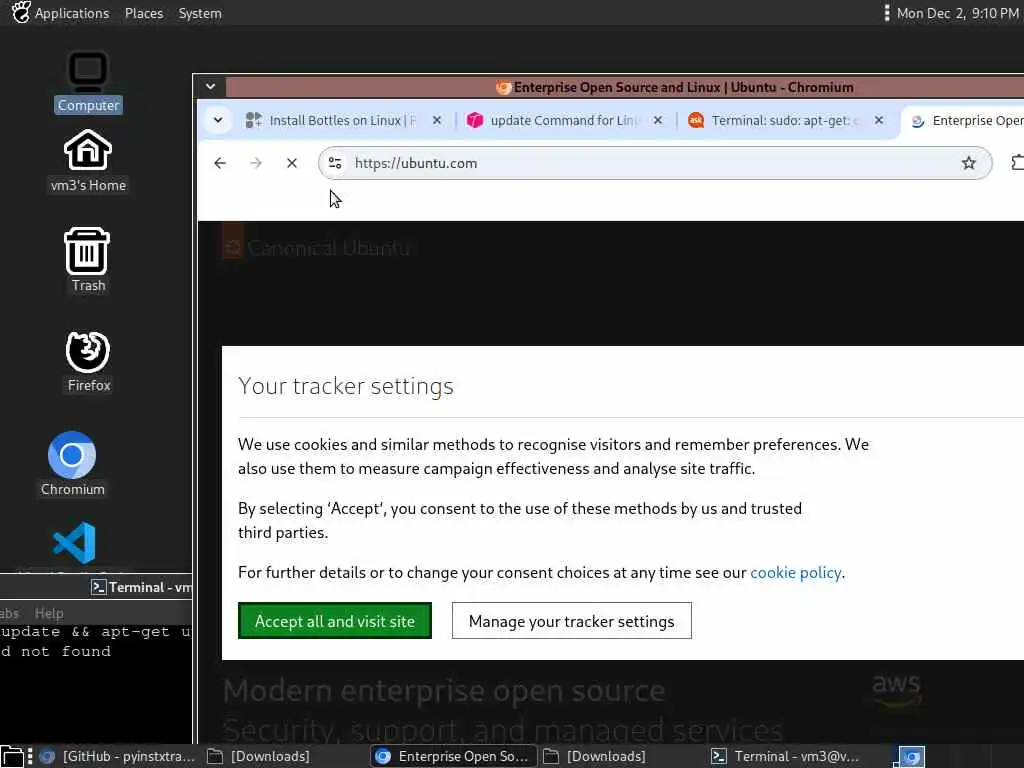Open vm3's Home folder icon

pos(88,161)
